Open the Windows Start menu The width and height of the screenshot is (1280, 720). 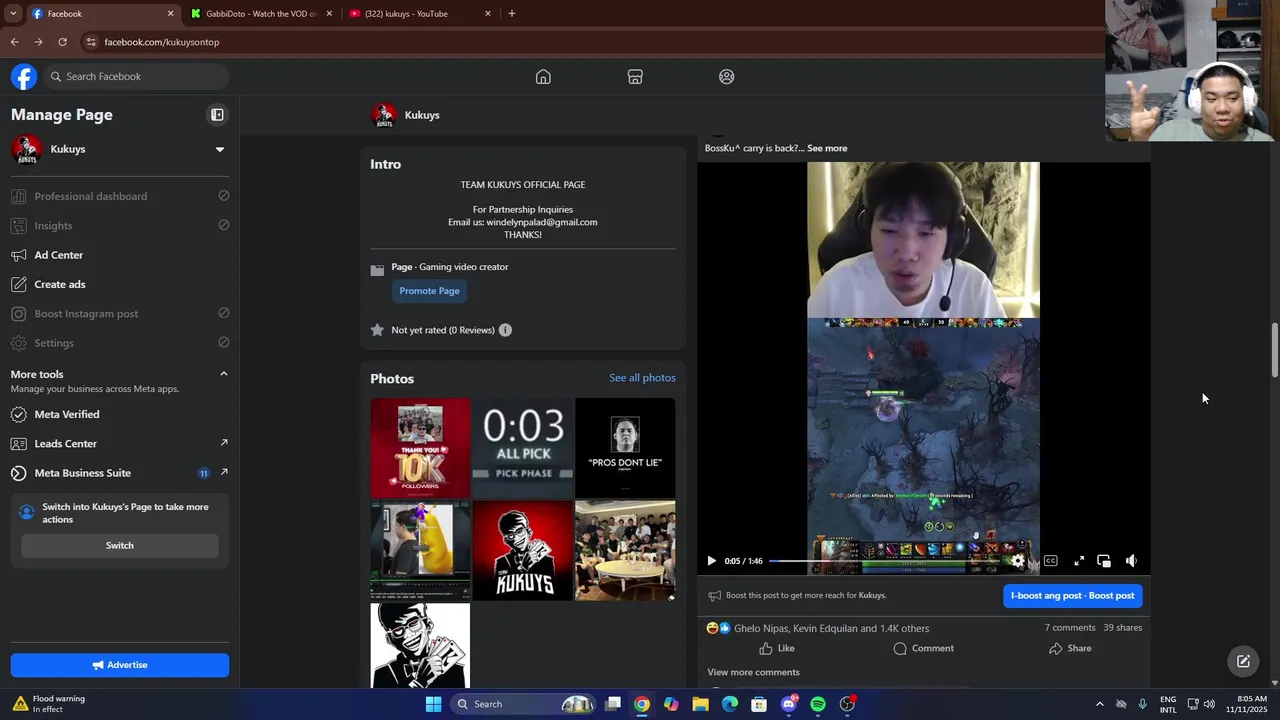[x=433, y=704]
